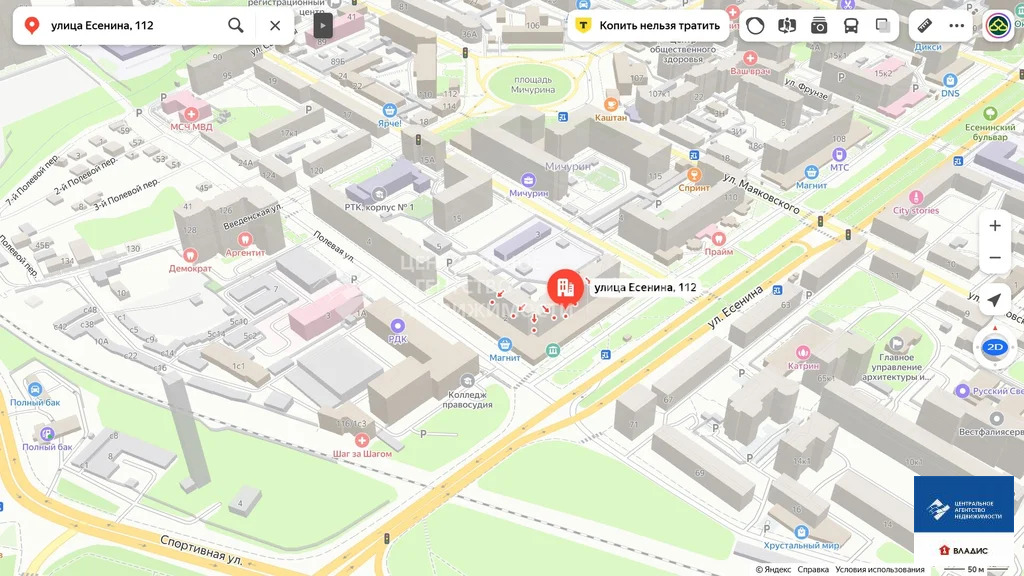Image resolution: width=1024 pixels, height=576 pixels.
Task: Click the улица Есенина, 112 pin label
Action: pos(645,287)
